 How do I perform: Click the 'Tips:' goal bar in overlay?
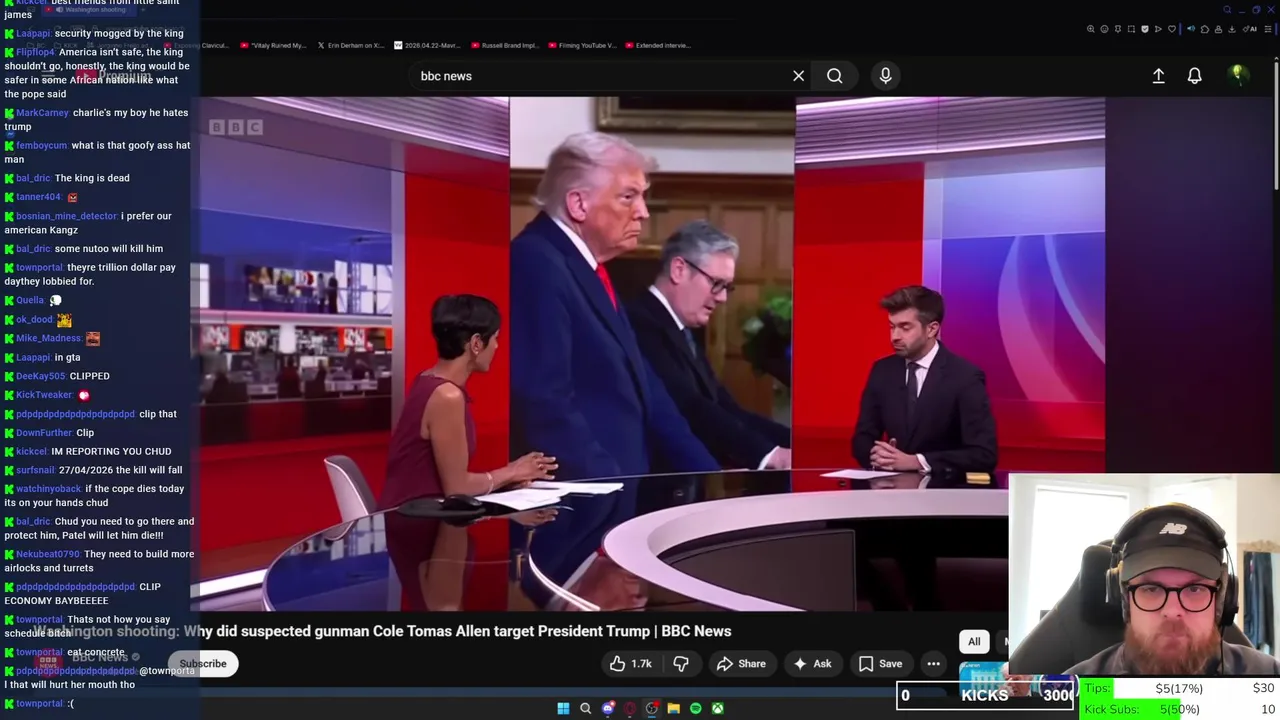coord(1180,688)
